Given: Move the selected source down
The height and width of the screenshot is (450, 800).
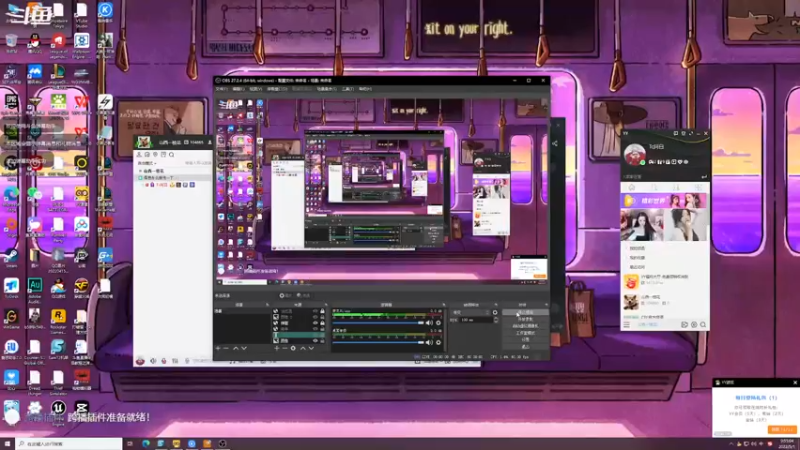Looking at the screenshot, I should pyautogui.click(x=311, y=348).
